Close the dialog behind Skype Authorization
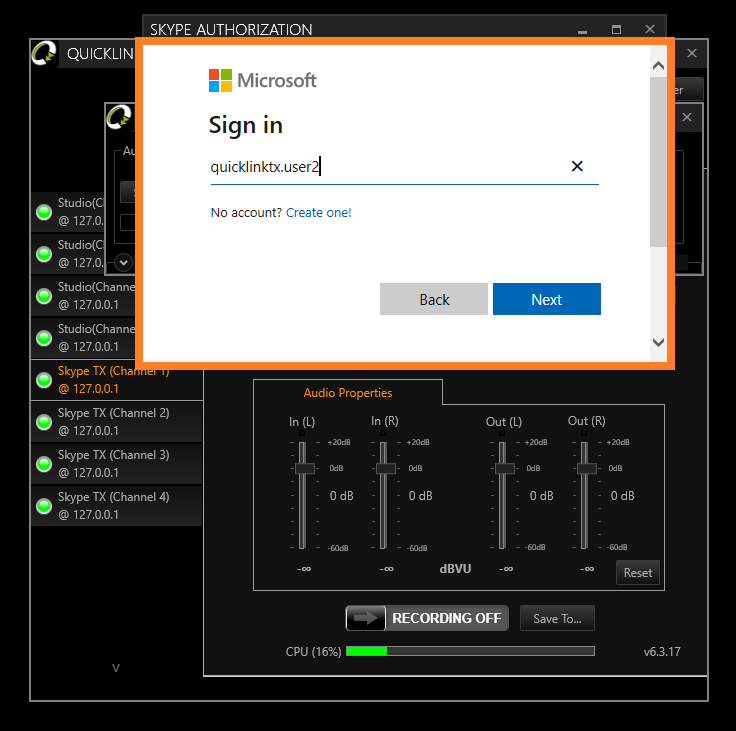736x731 pixels. (x=687, y=117)
